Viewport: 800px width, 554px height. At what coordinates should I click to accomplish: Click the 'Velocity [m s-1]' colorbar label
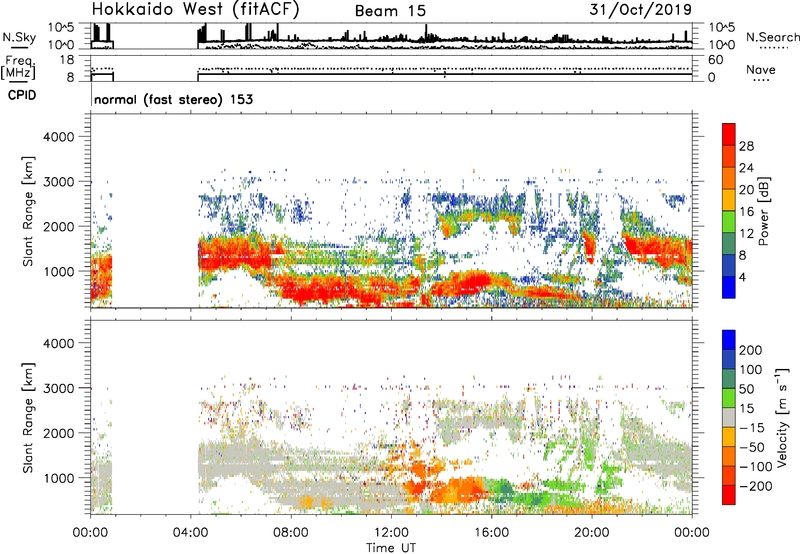pos(782,417)
